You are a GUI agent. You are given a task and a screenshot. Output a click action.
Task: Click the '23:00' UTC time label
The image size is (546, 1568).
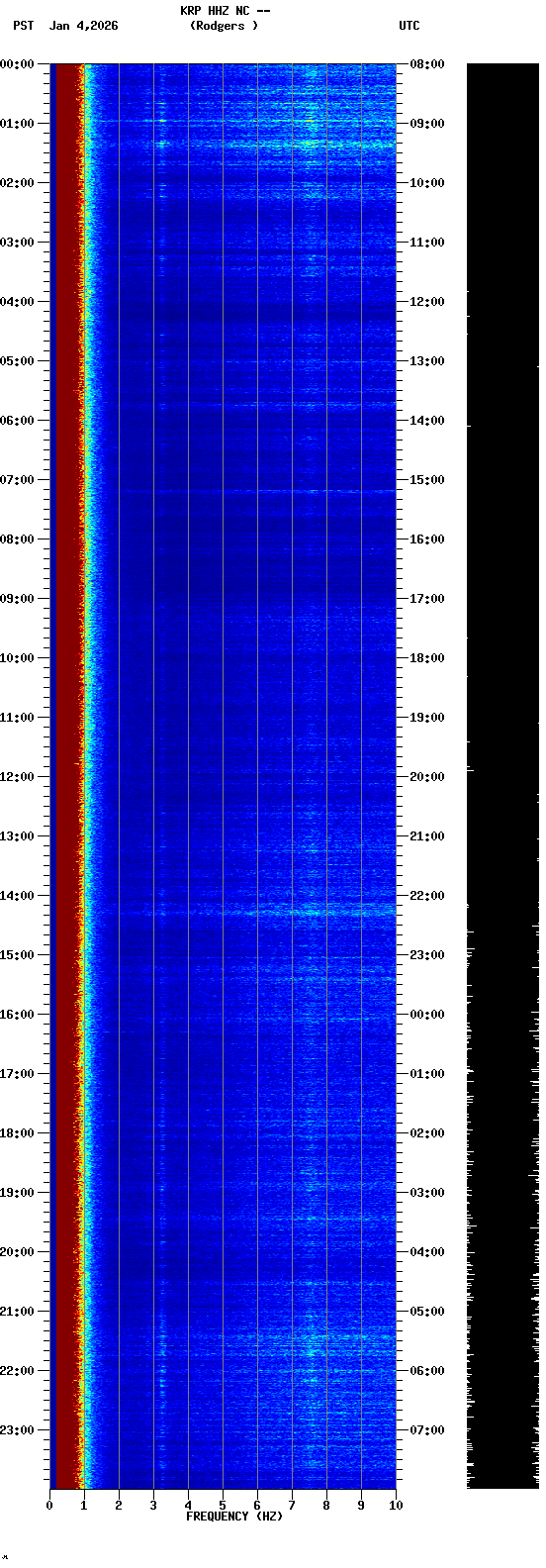point(427,955)
